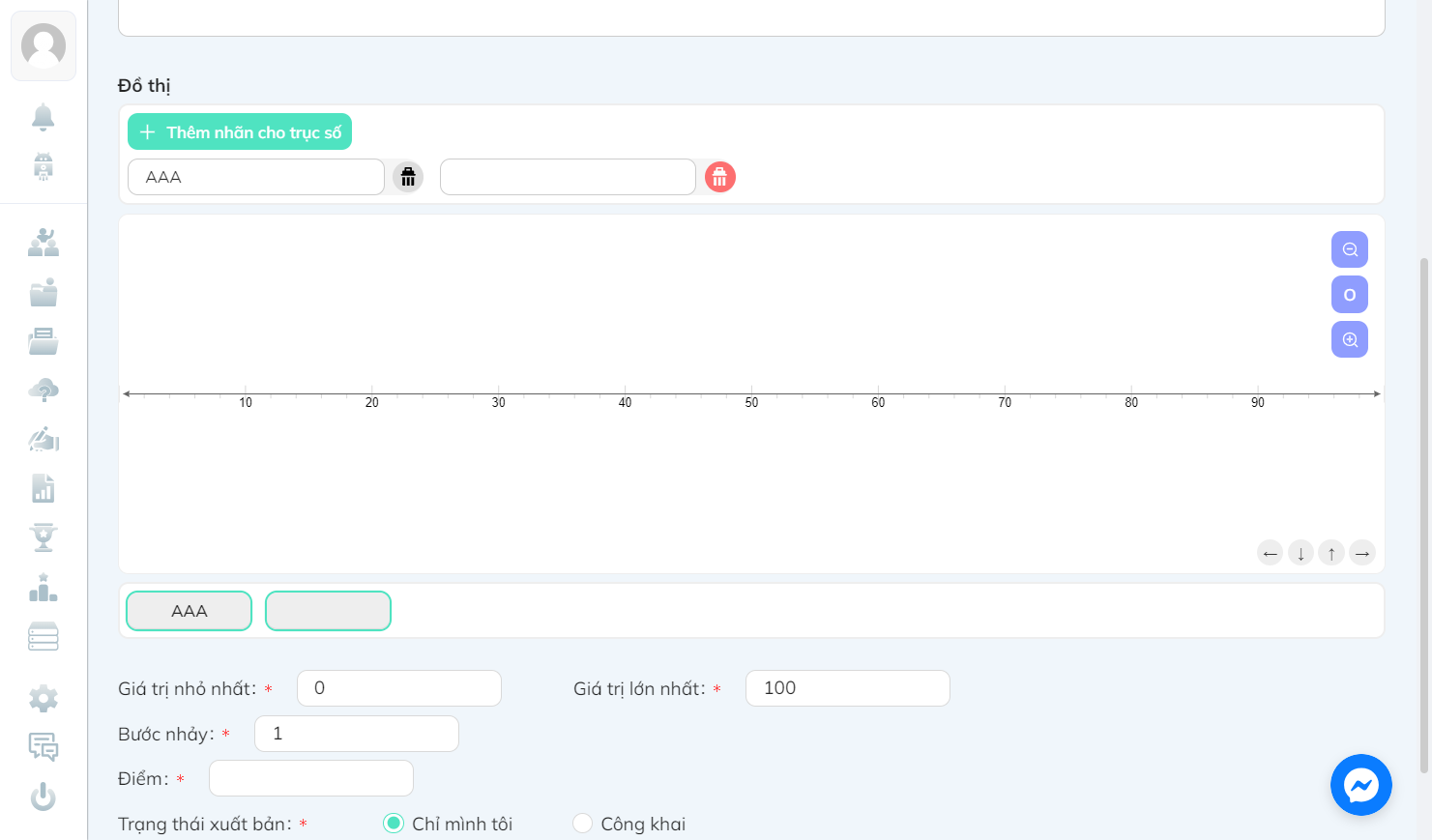Screen dimensions: 1432x840
Task: Click the page vertical scrollbar
Action: [1423, 515]
